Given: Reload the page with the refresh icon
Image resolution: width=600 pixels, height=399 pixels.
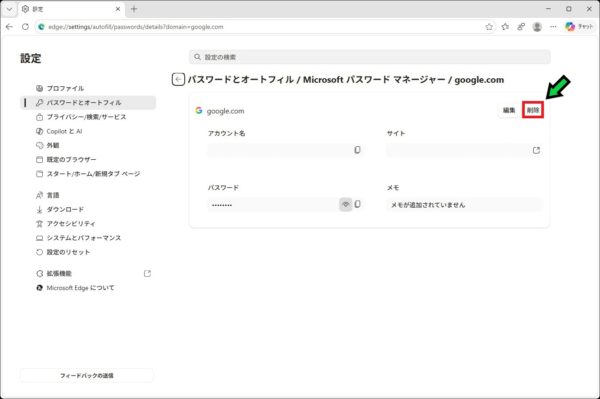Looking at the screenshot, I should click(25, 27).
